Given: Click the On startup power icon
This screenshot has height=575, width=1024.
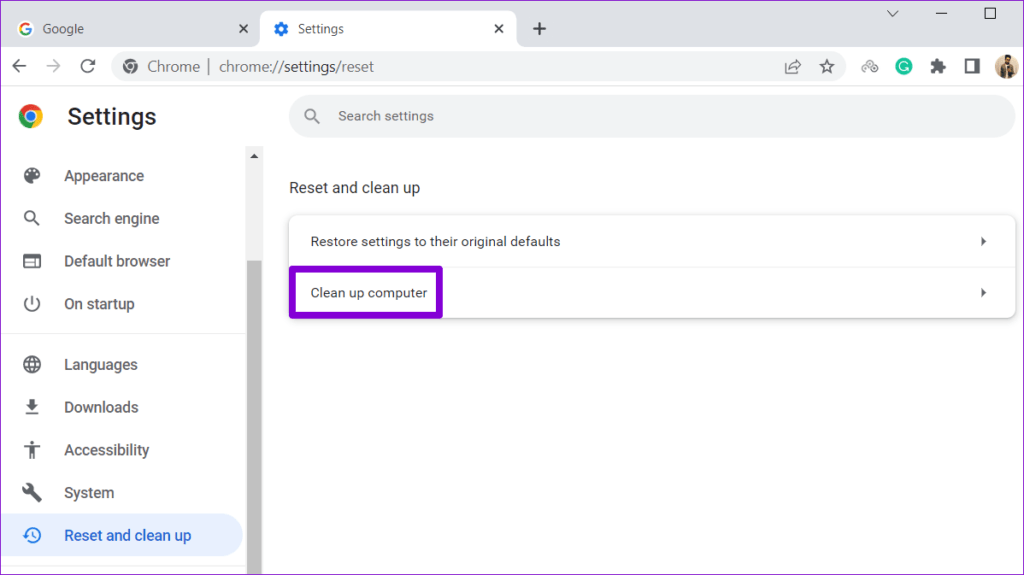Looking at the screenshot, I should pyautogui.click(x=32, y=304).
